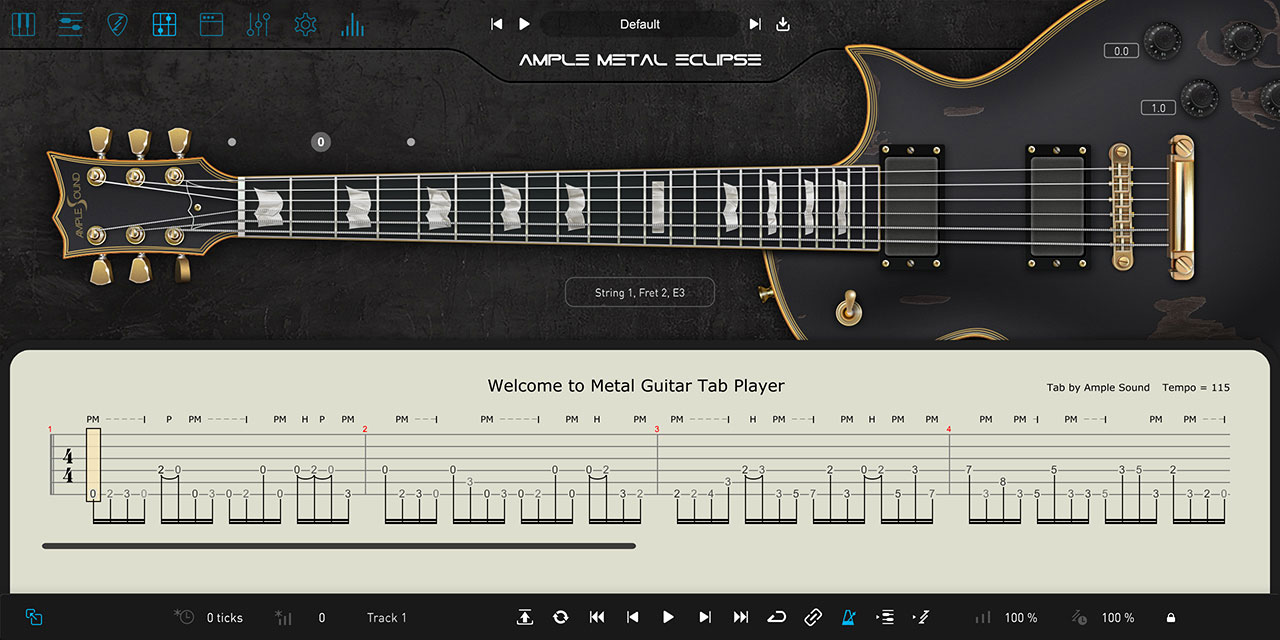Click the bar 3 number marker
This screenshot has height=640, width=1280.
657,429
